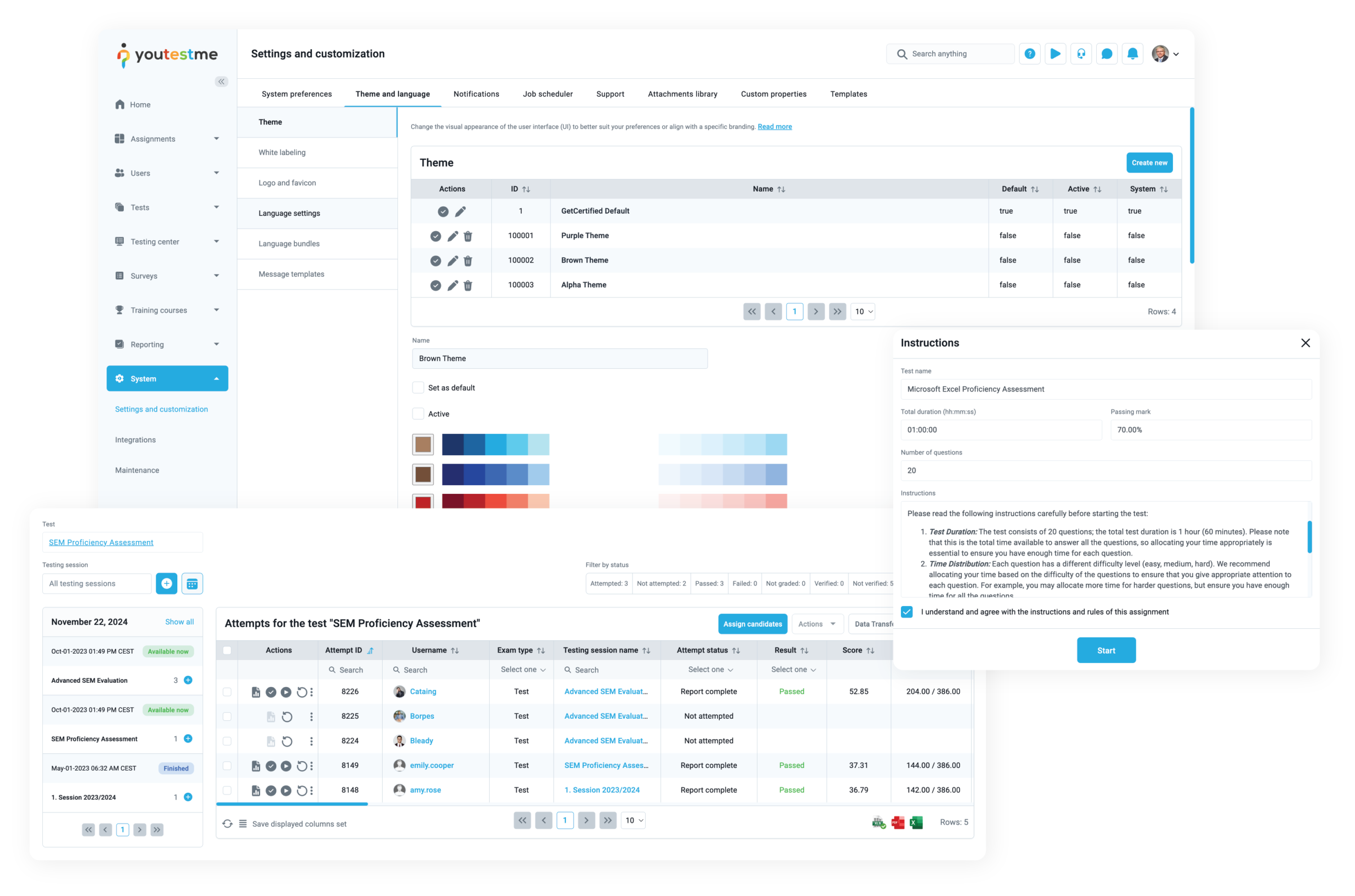The width and height of the screenshot is (1355, 896).
Task: Edit the Alpha Theme with pencil icon
Action: (x=453, y=285)
